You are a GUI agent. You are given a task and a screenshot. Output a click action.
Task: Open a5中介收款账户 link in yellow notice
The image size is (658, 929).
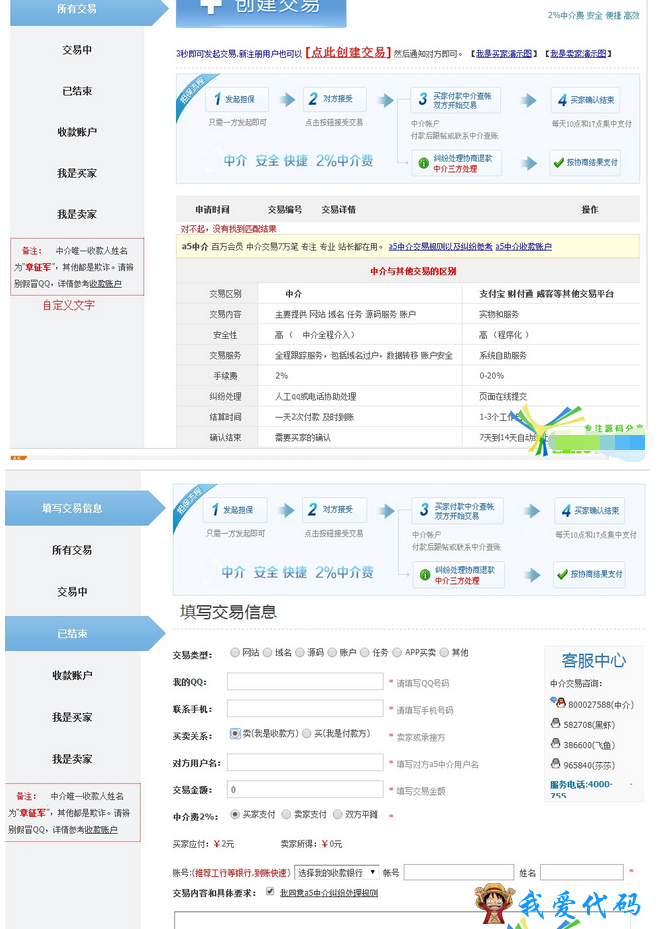coord(524,246)
